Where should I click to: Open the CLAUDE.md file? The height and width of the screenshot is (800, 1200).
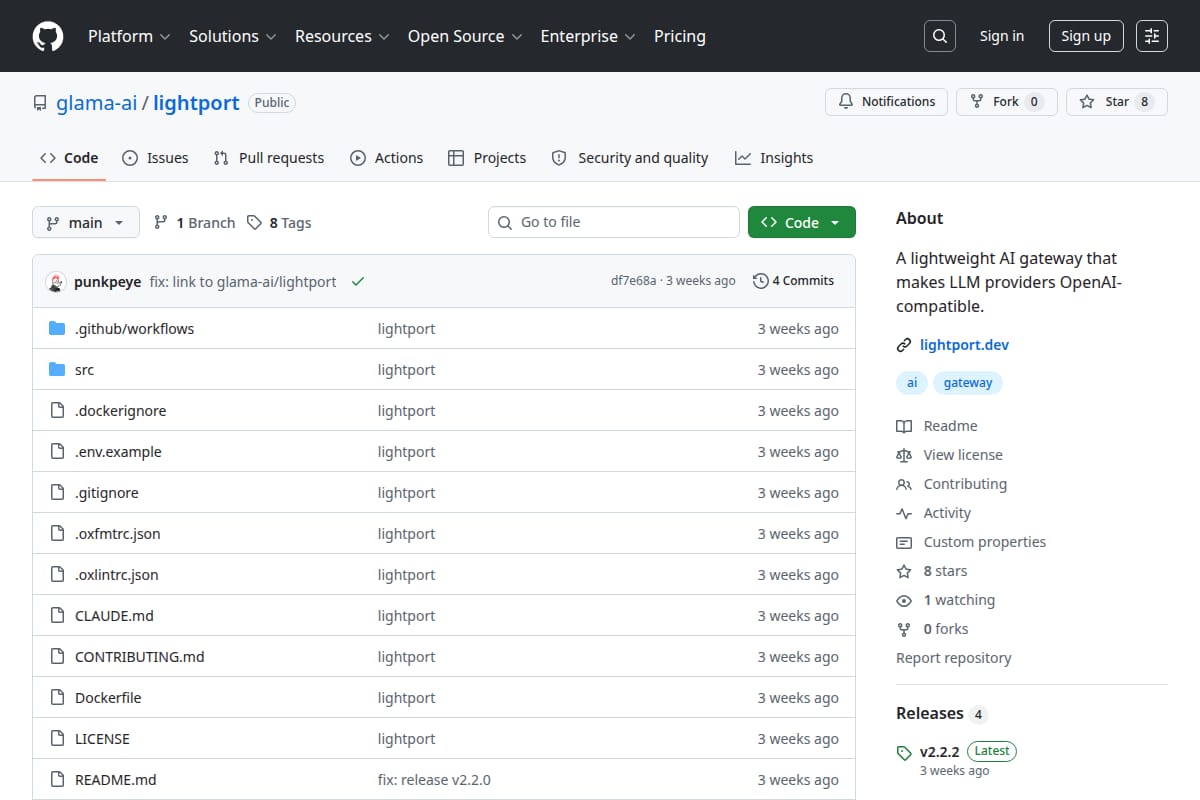[114, 616]
